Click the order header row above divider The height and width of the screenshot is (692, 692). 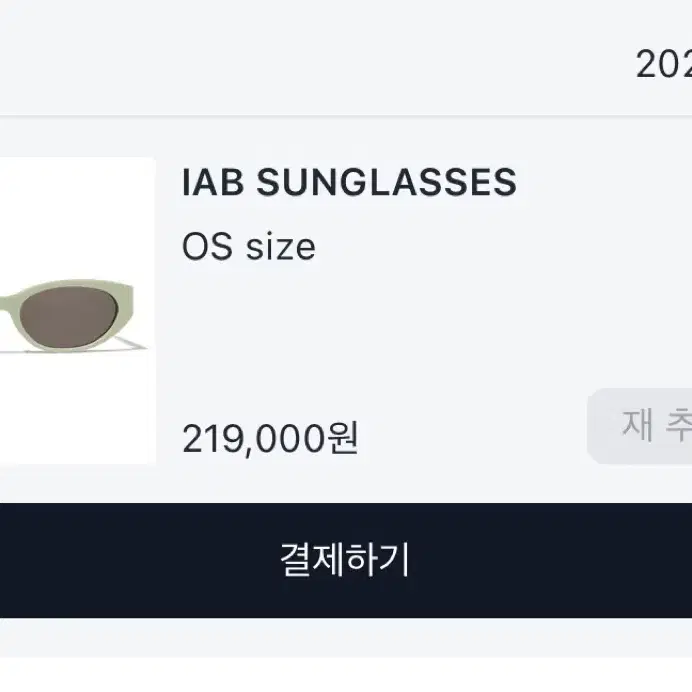point(346,57)
